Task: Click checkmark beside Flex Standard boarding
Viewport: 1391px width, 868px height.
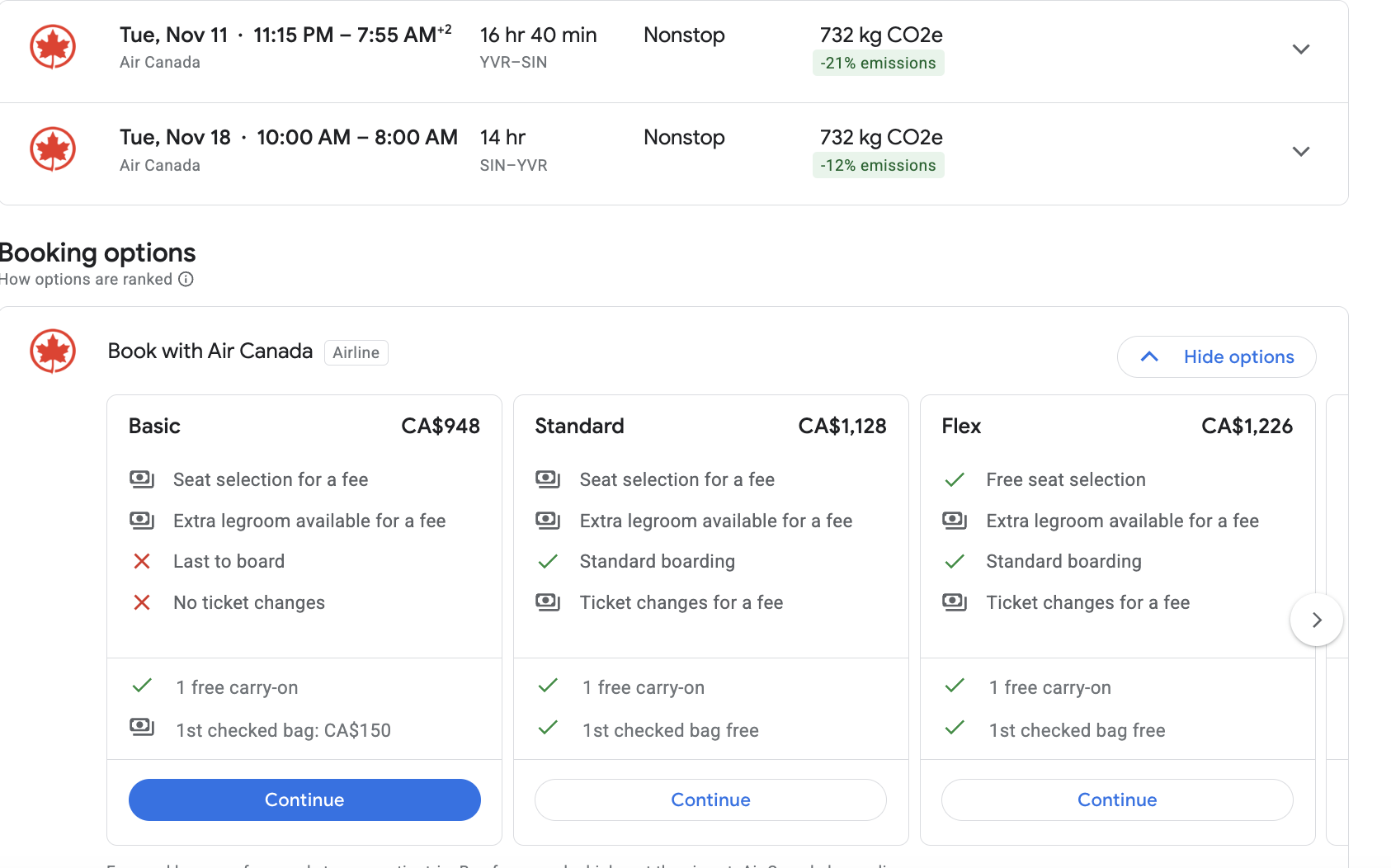Action: tap(955, 562)
